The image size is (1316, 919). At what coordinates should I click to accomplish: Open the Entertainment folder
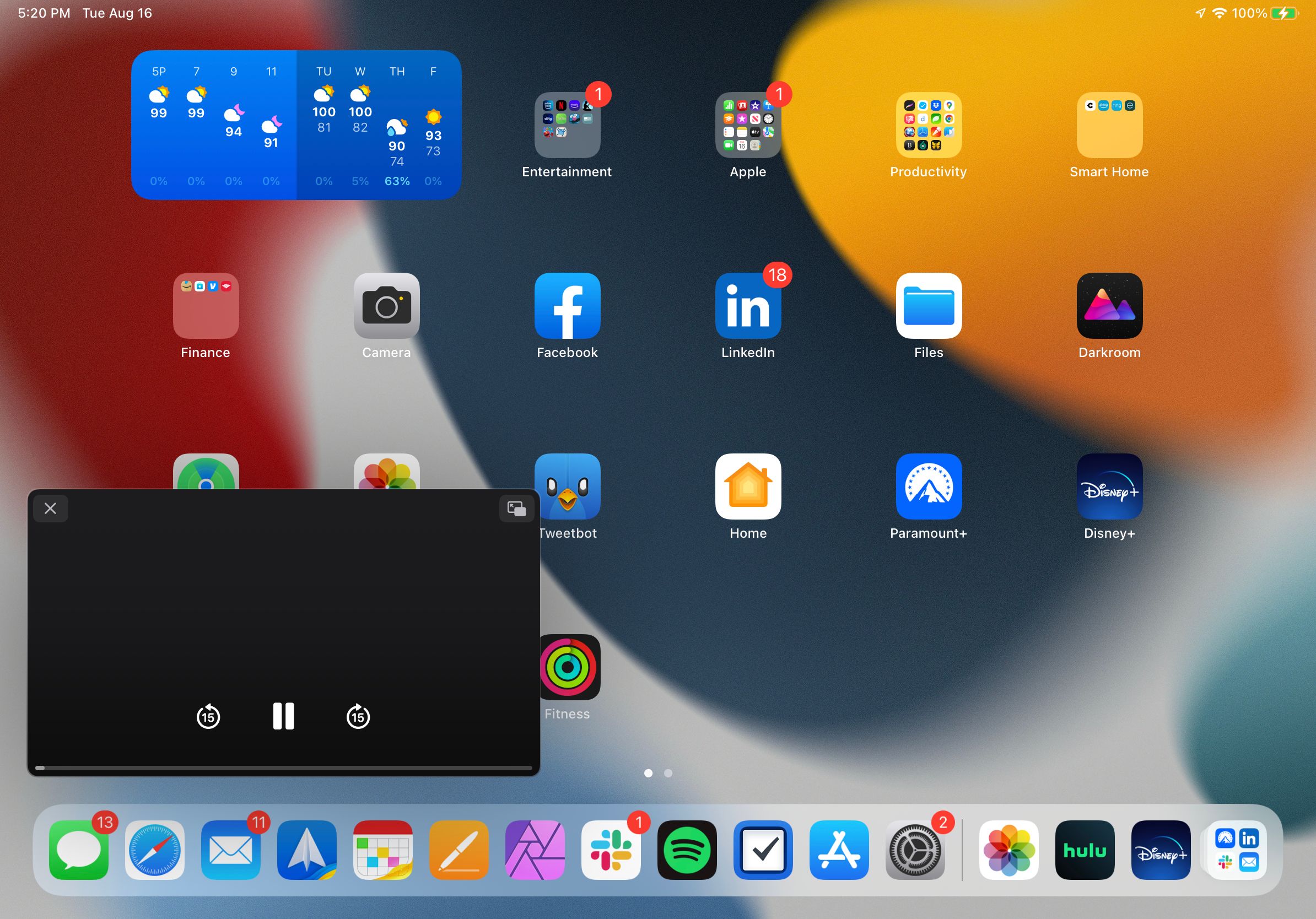pos(567,125)
